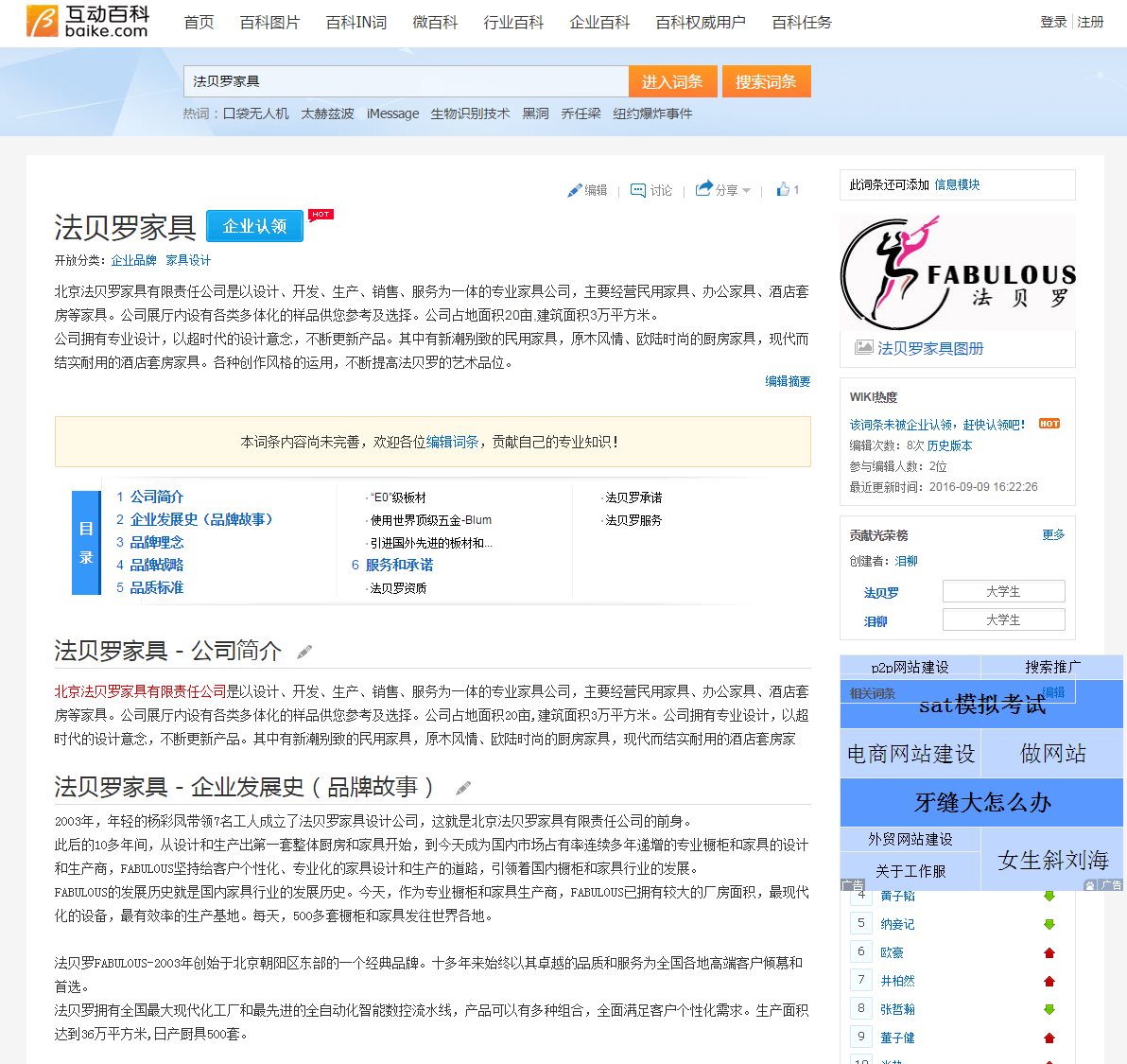Click the 信息模块 link

[958, 184]
